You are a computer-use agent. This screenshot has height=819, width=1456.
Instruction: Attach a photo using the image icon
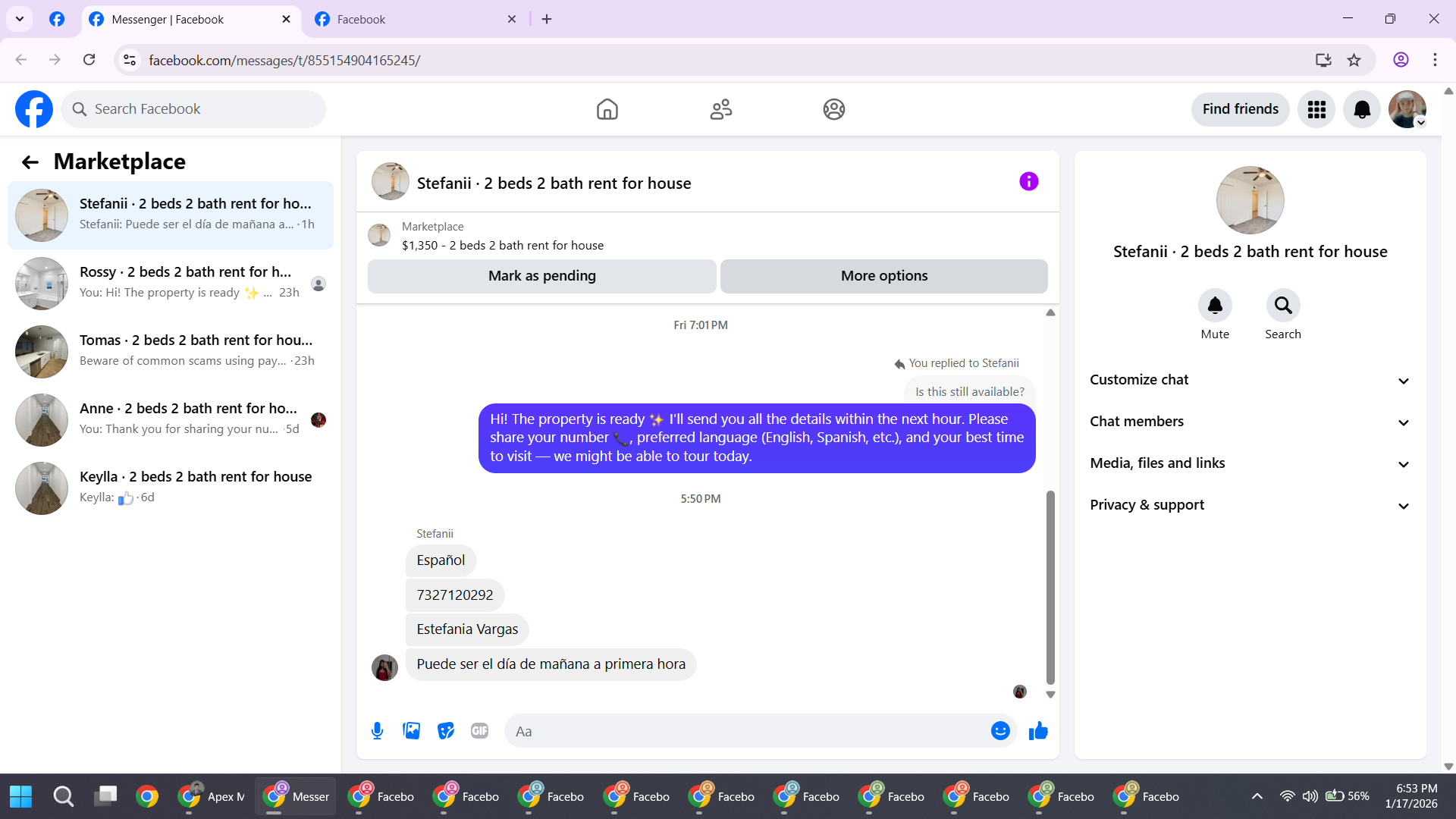coord(411,731)
